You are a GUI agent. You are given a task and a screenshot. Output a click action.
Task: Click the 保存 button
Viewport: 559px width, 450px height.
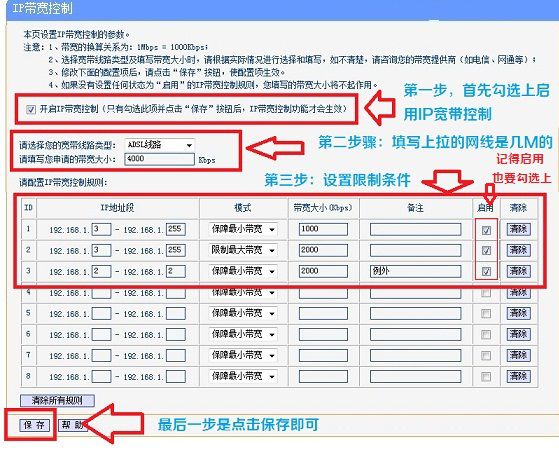[x=34, y=425]
